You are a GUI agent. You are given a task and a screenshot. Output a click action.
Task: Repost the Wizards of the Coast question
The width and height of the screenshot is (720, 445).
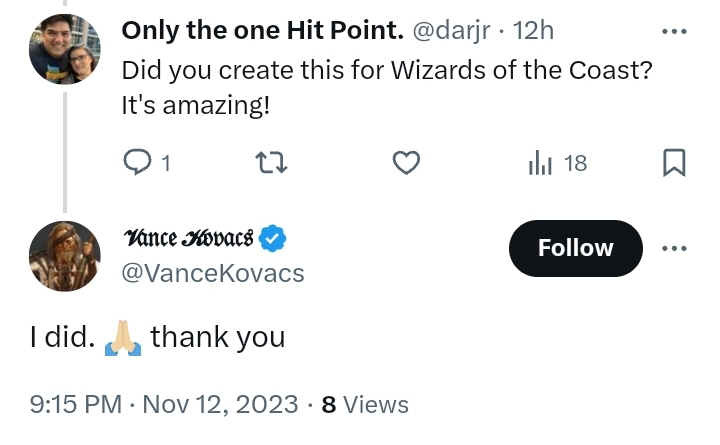click(x=271, y=163)
